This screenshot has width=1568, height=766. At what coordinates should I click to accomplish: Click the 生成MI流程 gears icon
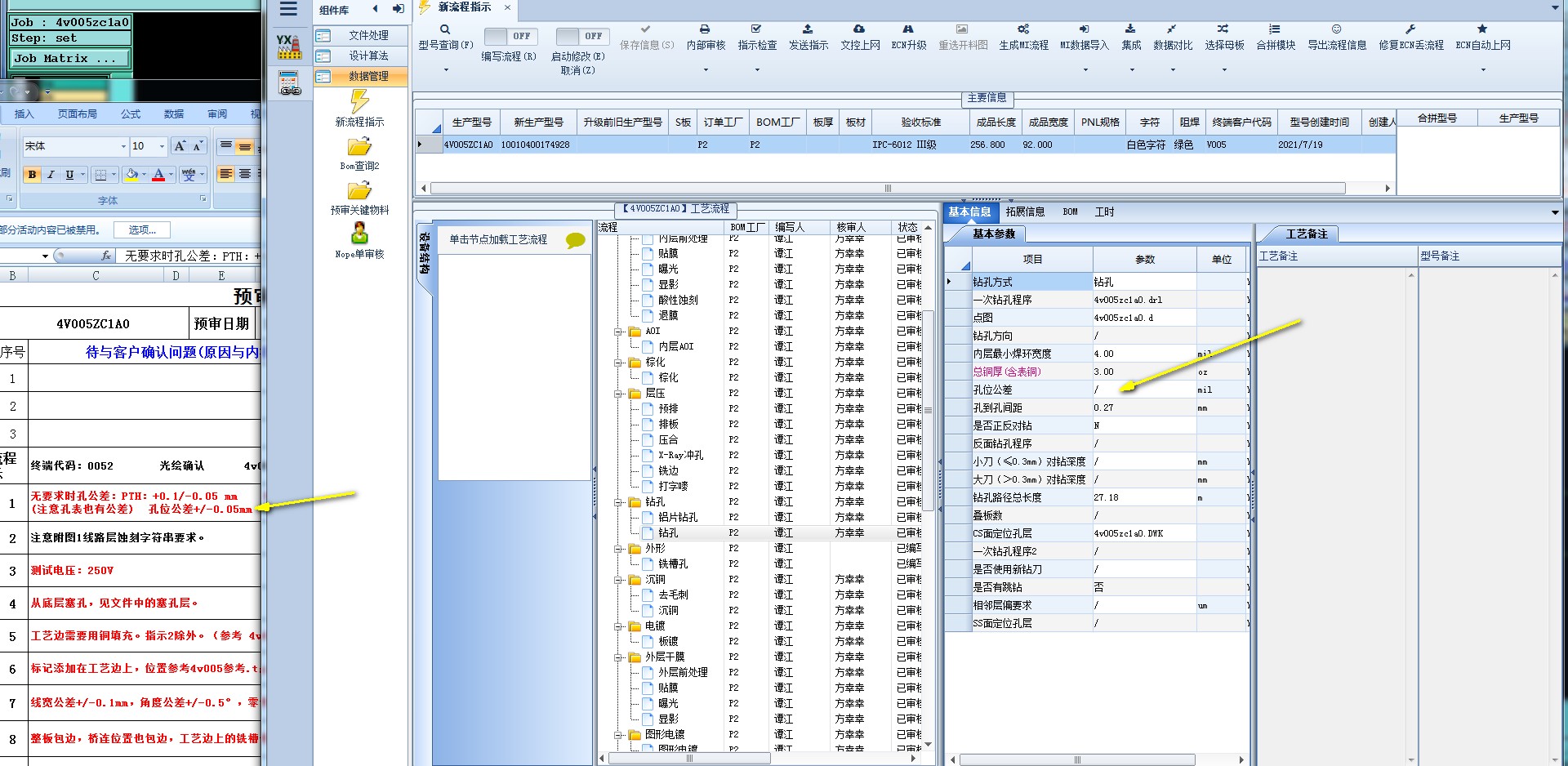(x=1023, y=29)
